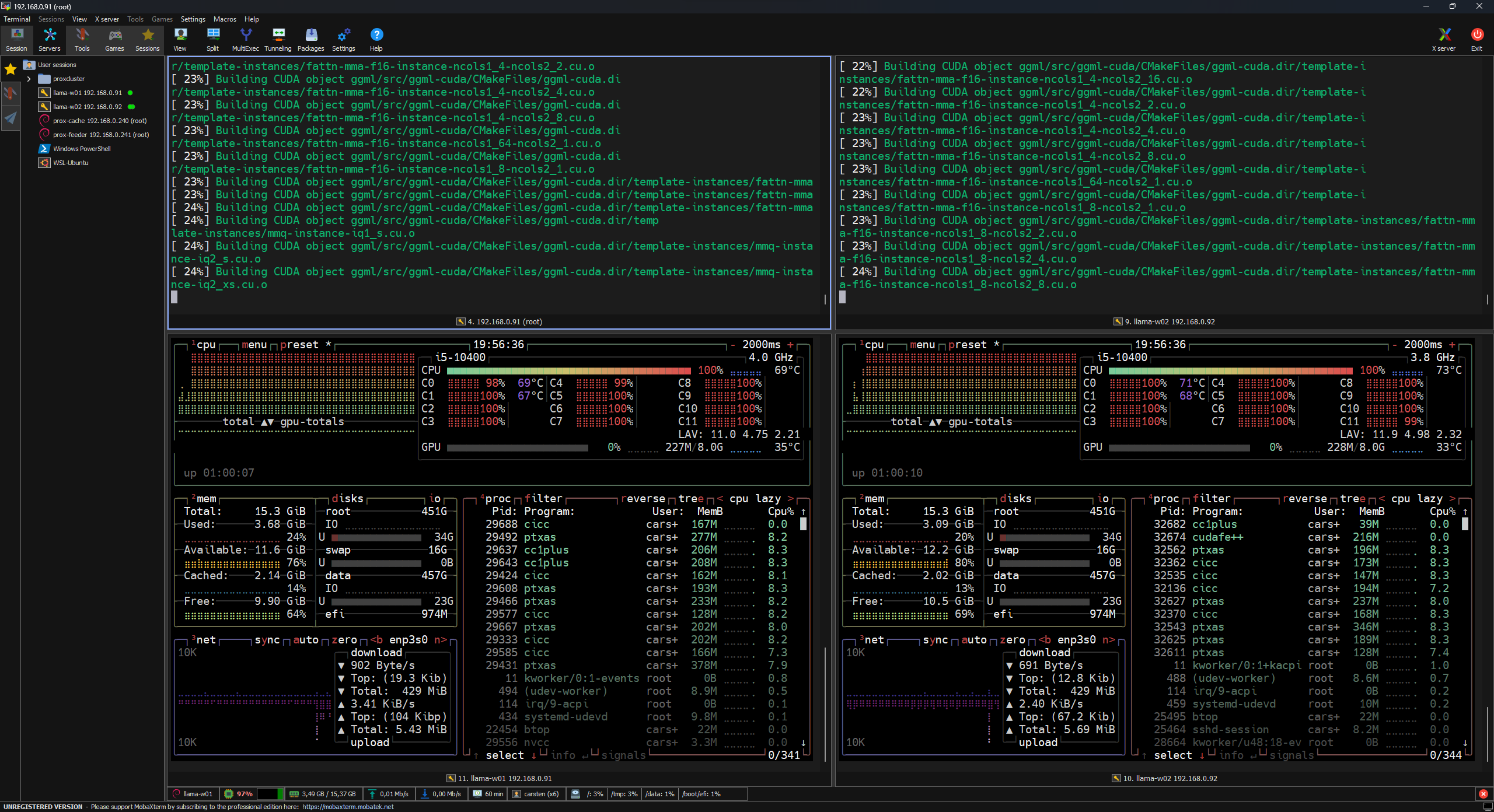Open the Tools toolbar icon
1494x812 pixels.
(x=82, y=40)
